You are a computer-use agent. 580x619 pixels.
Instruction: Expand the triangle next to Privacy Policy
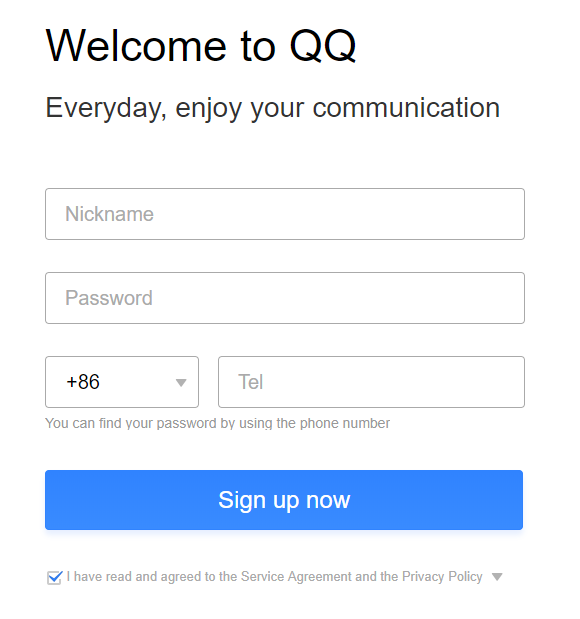click(497, 577)
